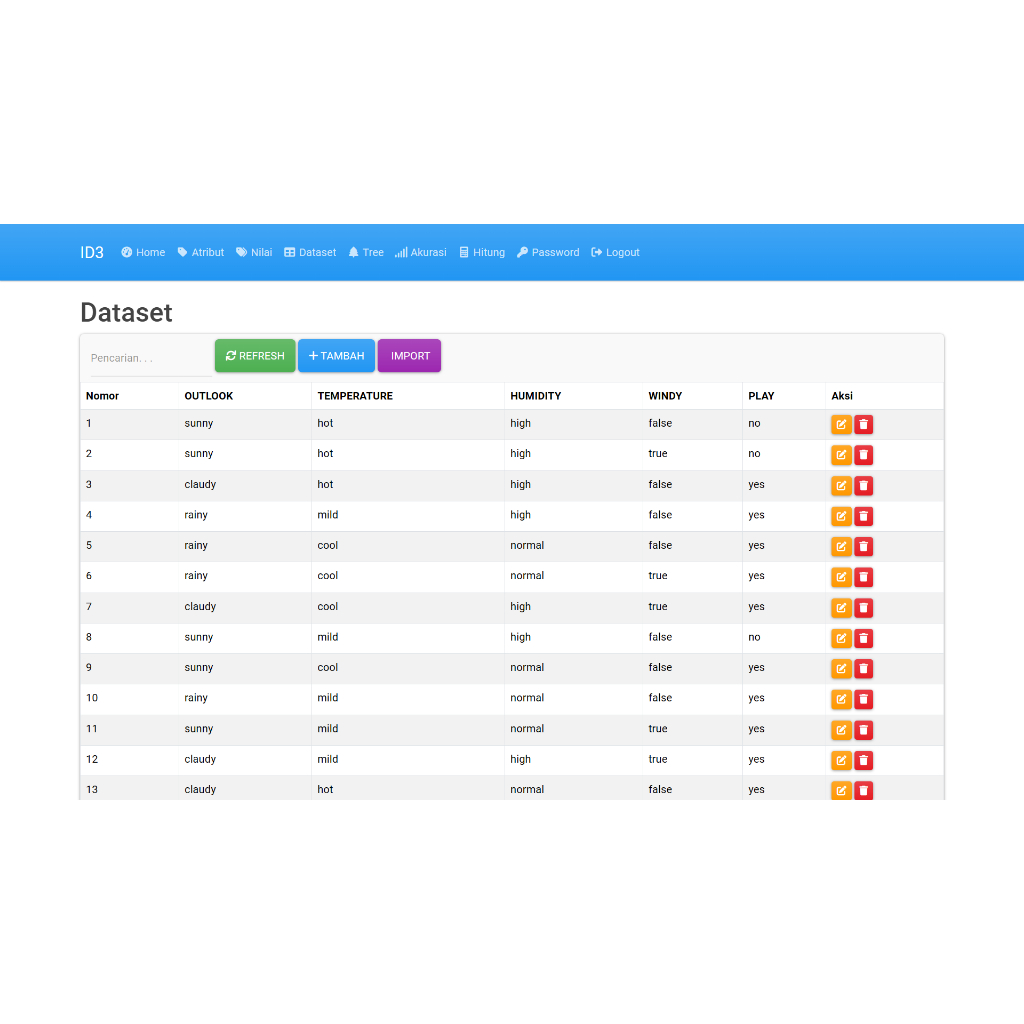Click the Dataset page heading
The image size is (1024, 1024).
(x=127, y=312)
